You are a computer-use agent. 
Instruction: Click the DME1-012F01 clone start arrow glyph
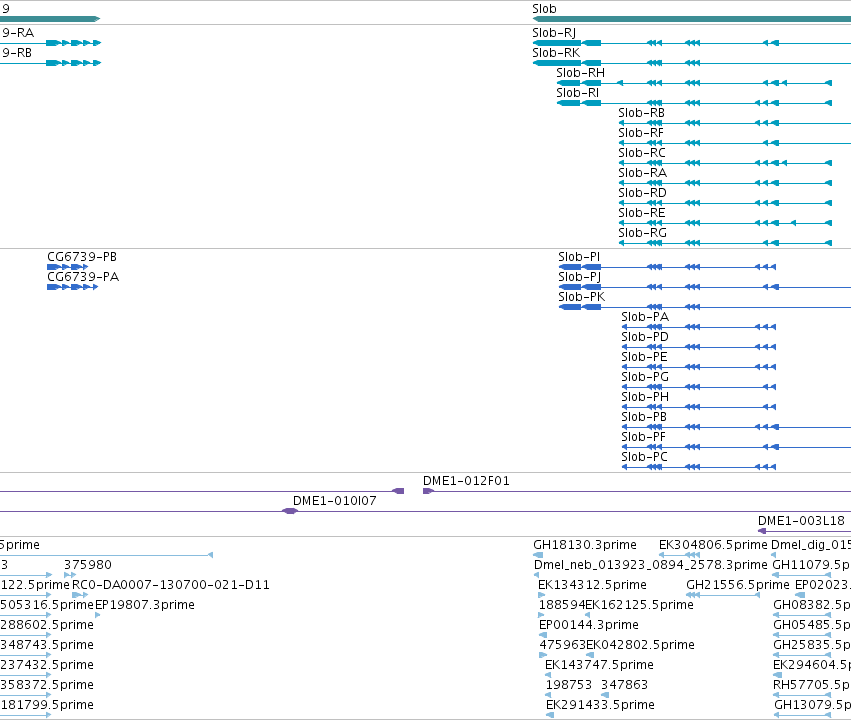[428, 491]
